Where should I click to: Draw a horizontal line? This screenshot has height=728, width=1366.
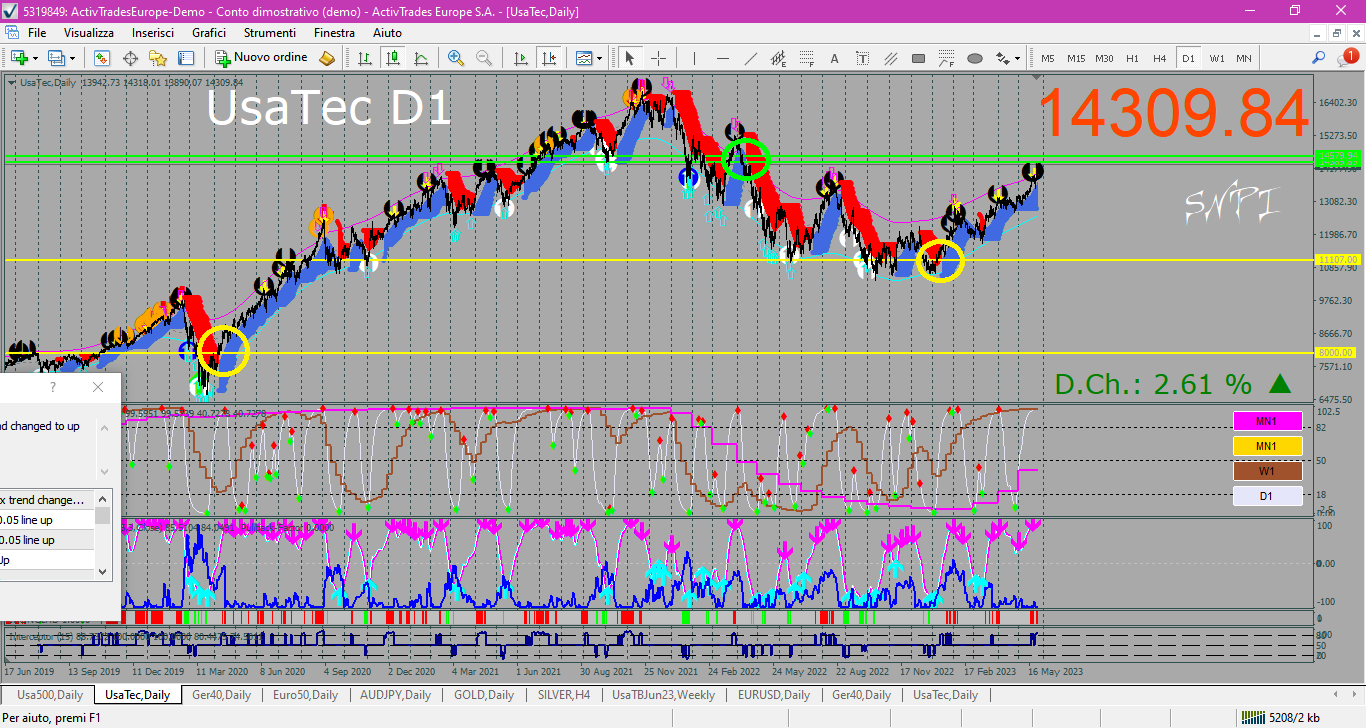coord(723,58)
